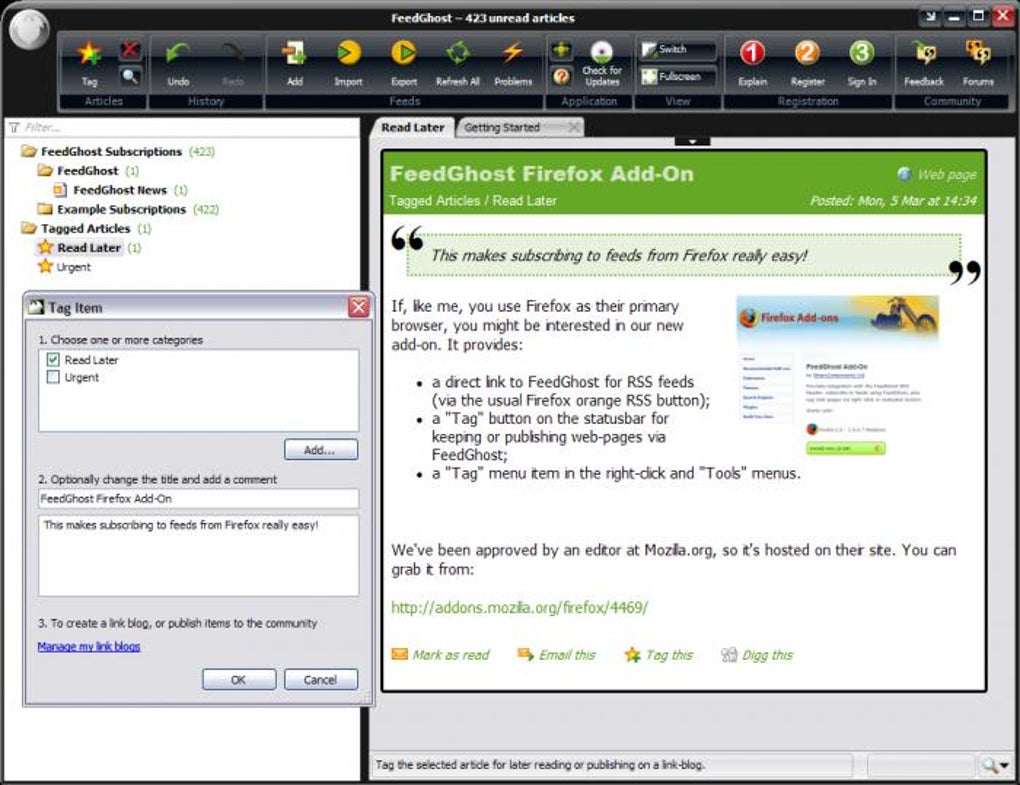
Task: Add a new feed
Action: [295, 54]
